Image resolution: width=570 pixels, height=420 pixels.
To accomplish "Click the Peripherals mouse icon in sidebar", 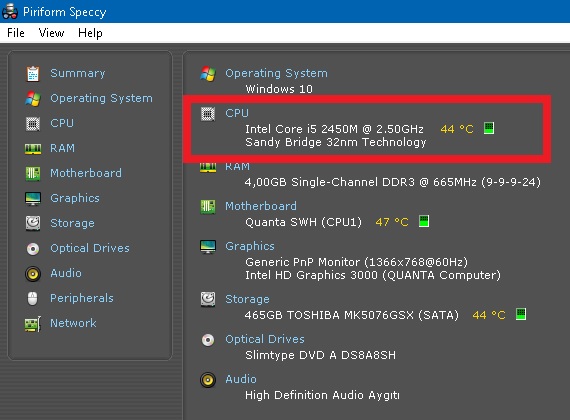I will [33, 299].
